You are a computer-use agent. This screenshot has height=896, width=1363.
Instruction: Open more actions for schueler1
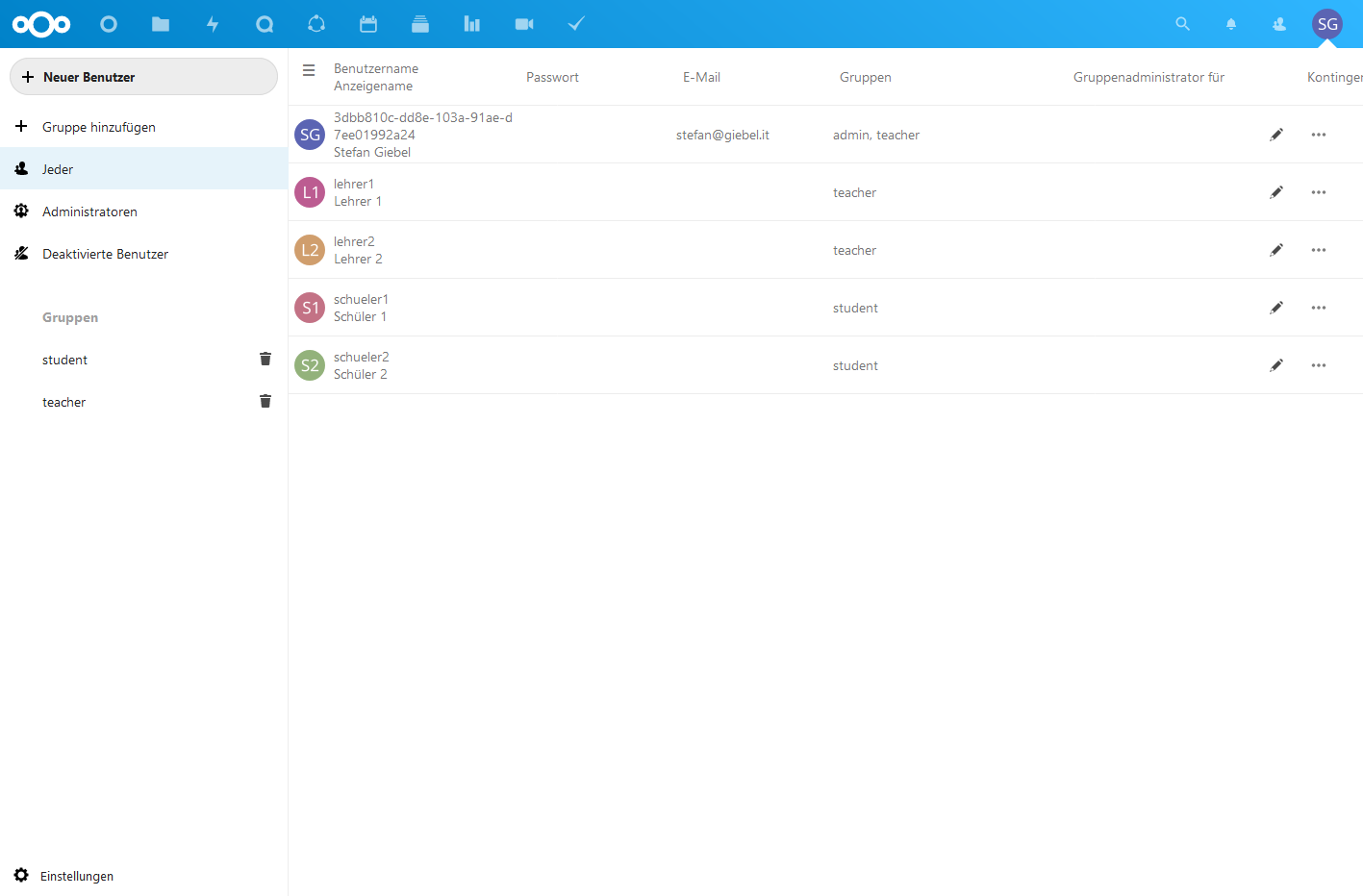(1319, 308)
